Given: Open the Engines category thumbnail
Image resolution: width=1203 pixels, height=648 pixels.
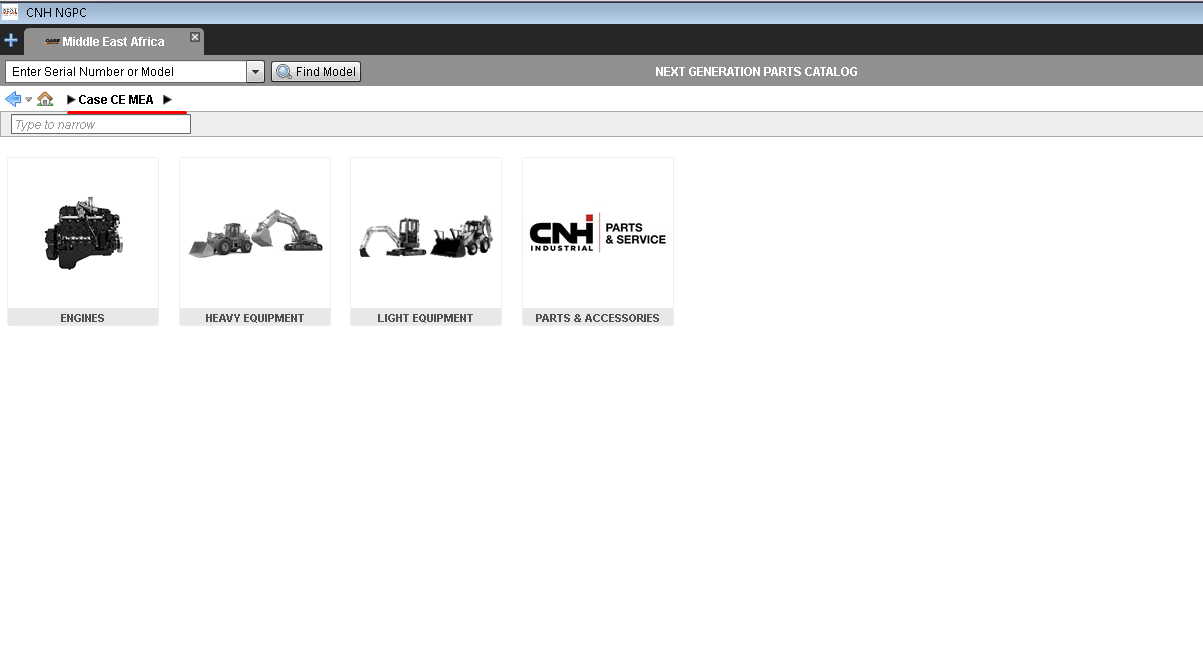Looking at the screenshot, I should tap(83, 233).
